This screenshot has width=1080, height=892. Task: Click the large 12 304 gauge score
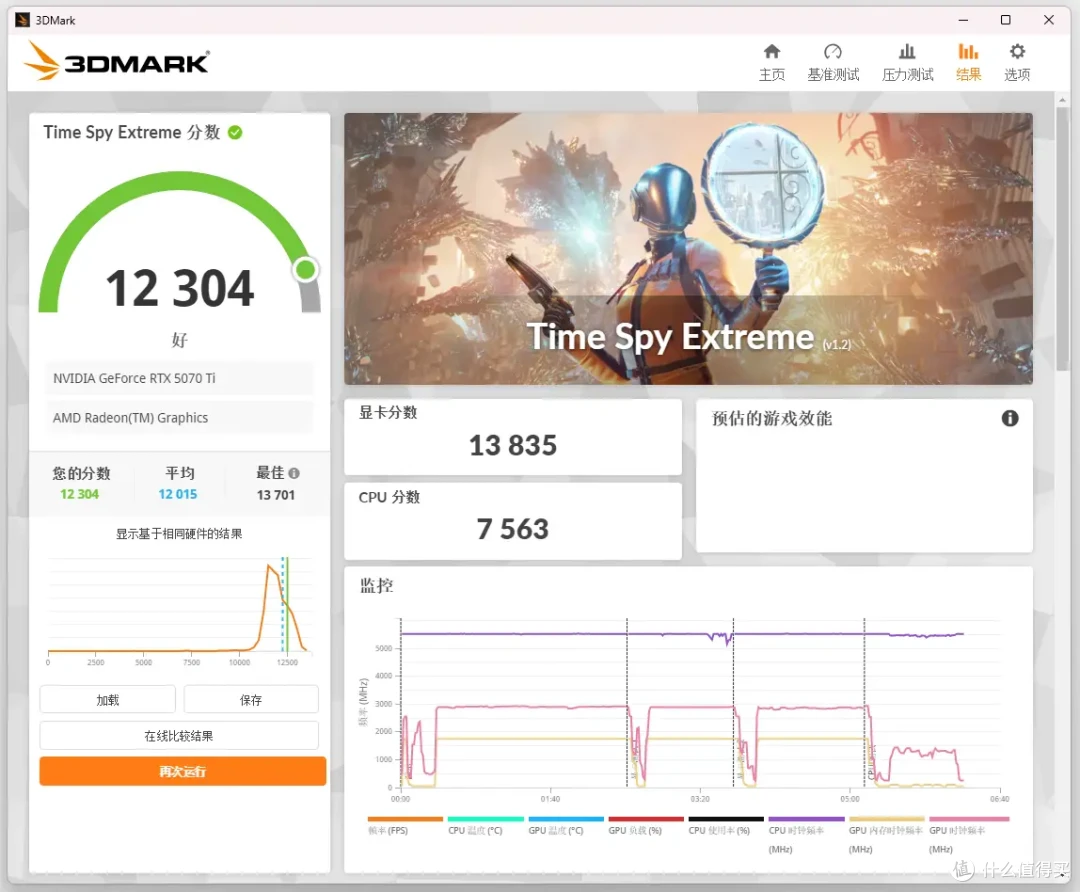[180, 288]
